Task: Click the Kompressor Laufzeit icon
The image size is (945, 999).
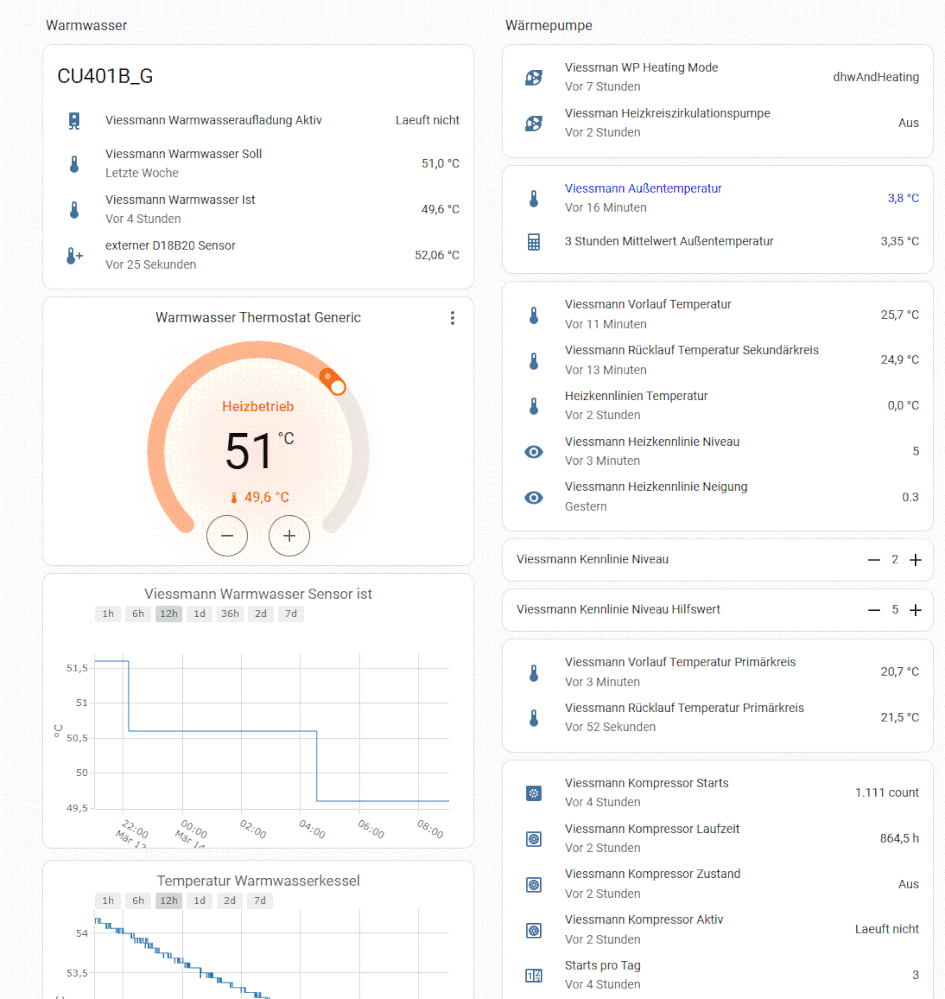Action: tap(534, 839)
